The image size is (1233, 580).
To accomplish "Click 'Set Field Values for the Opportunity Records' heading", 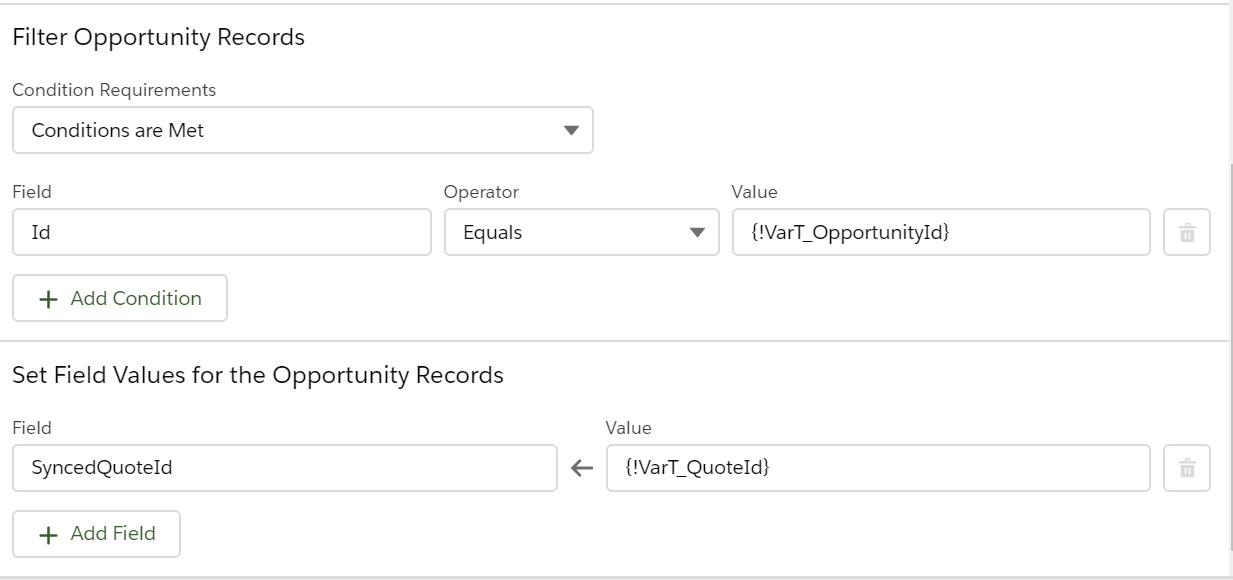I will [x=257, y=375].
